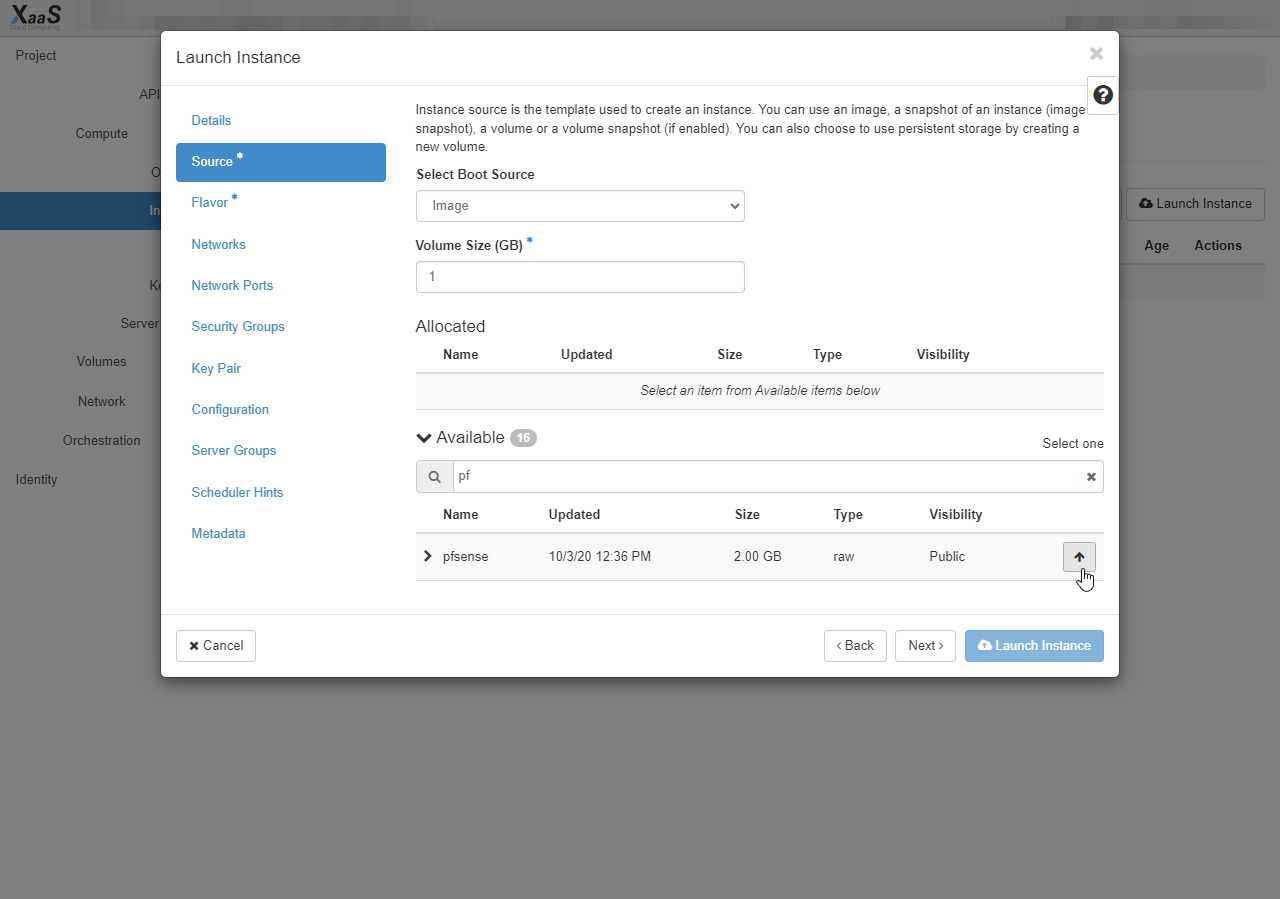Sort Available table by Updated header
This screenshot has width=1280, height=899.
(x=574, y=514)
